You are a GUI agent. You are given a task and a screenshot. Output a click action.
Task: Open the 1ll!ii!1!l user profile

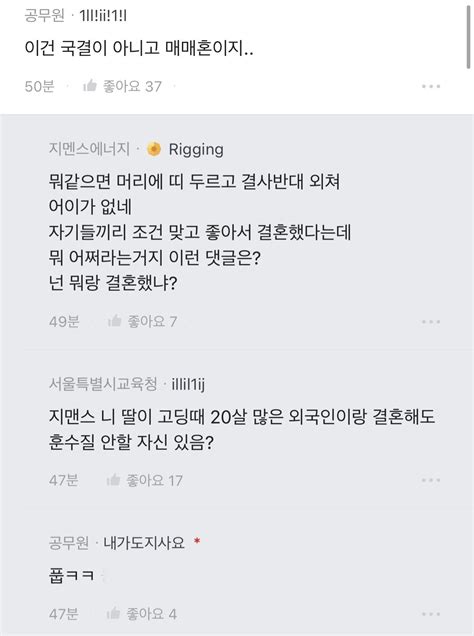(x=103, y=15)
